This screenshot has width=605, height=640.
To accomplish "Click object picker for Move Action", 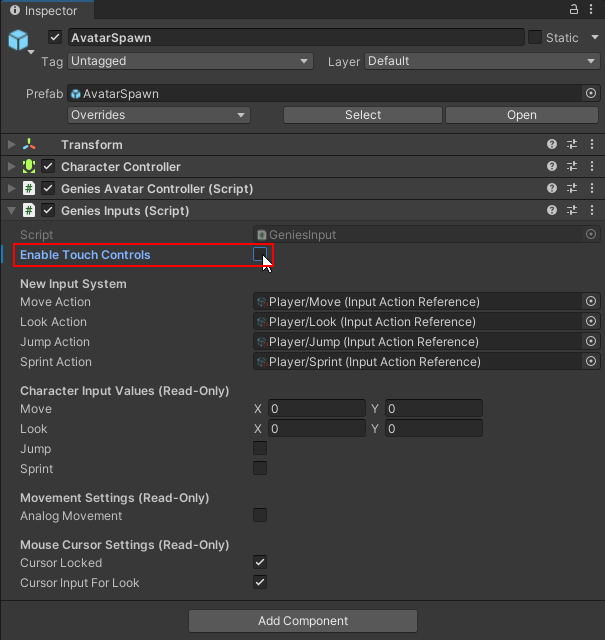I will 591,302.
